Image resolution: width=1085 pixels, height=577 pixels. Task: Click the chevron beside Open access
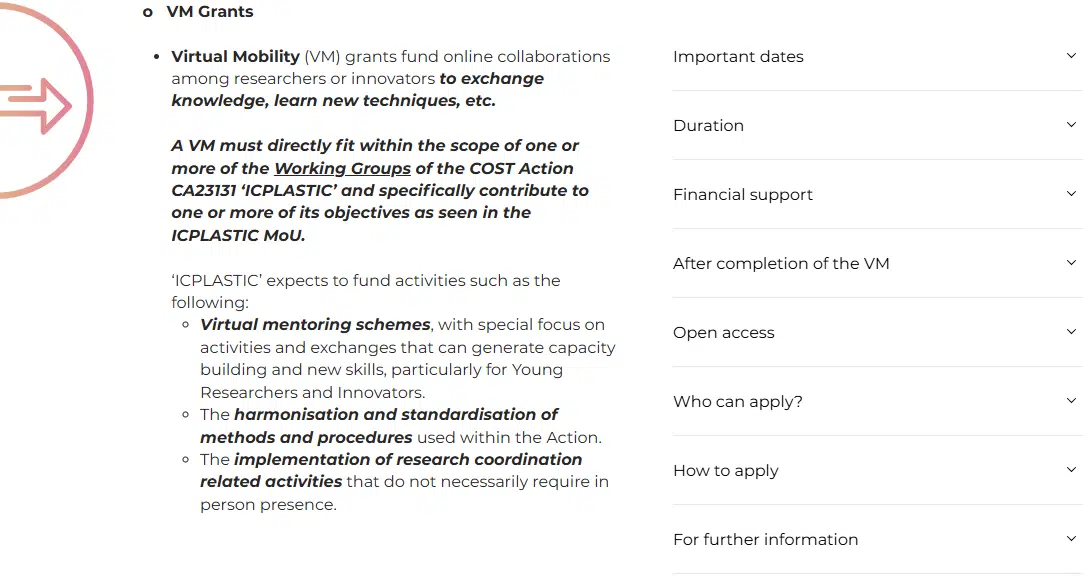[x=1071, y=331]
